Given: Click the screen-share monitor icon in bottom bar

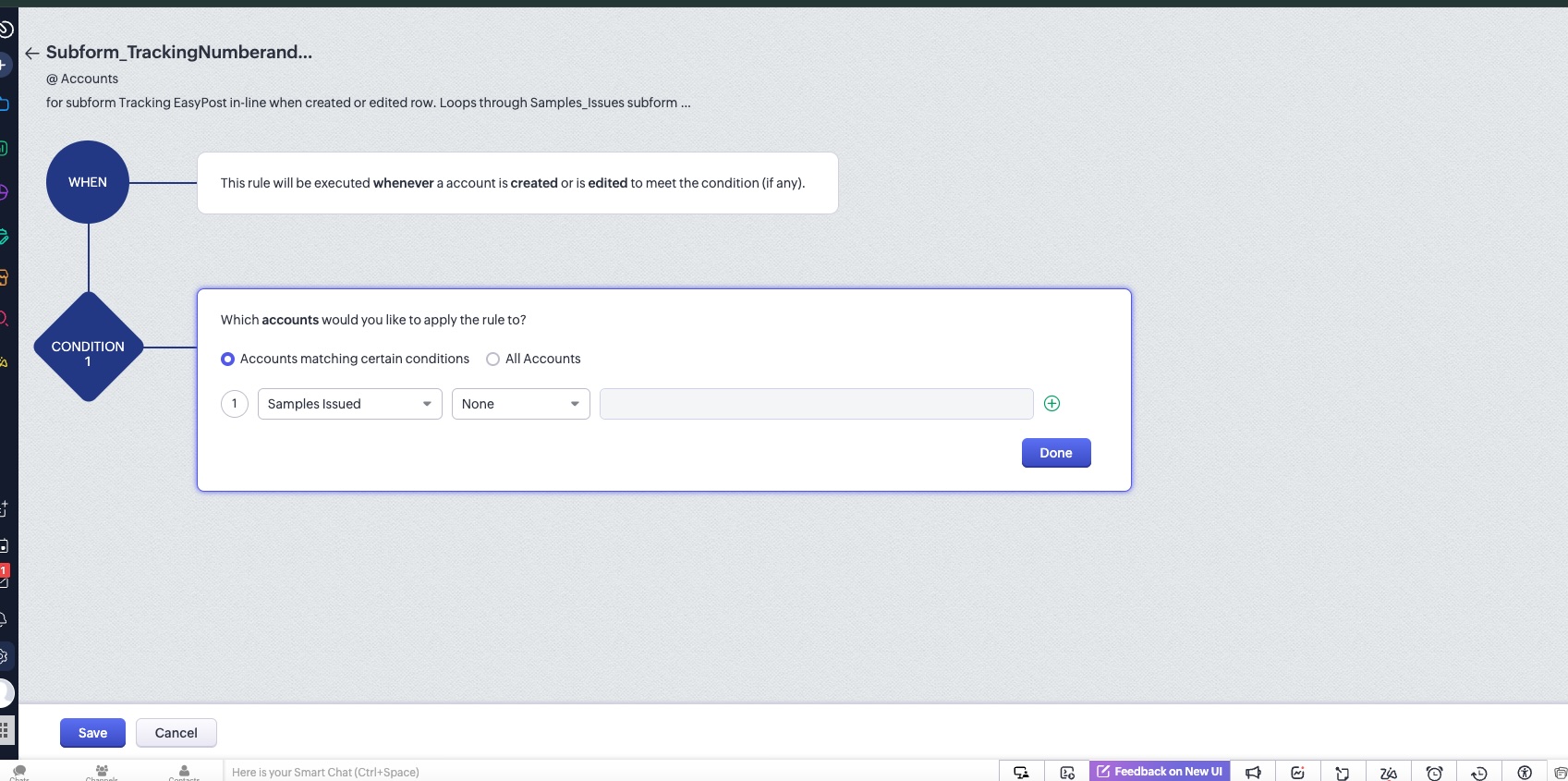Looking at the screenshot, I should [x=1021, y=773].
